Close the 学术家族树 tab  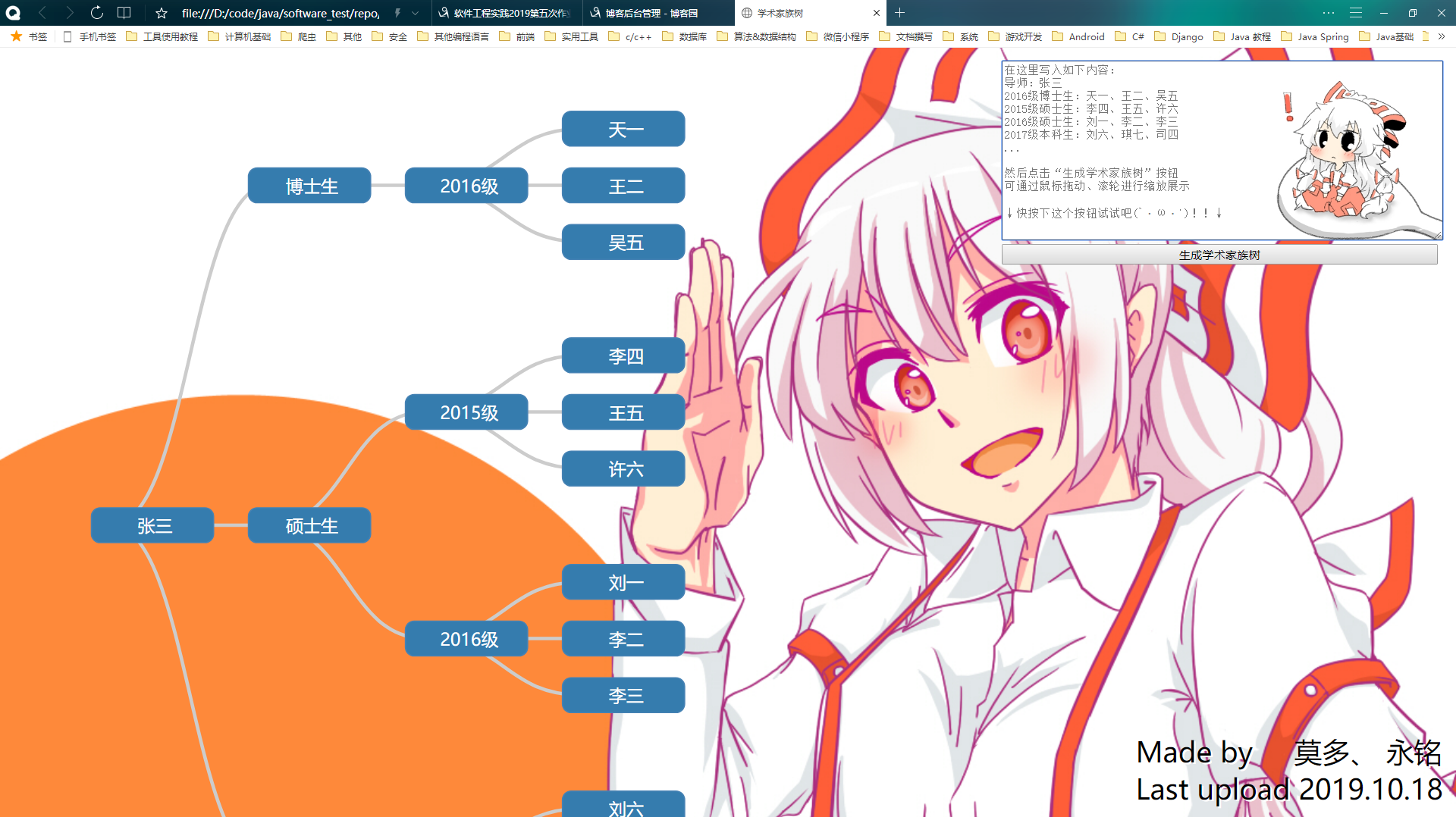point(877,13)
